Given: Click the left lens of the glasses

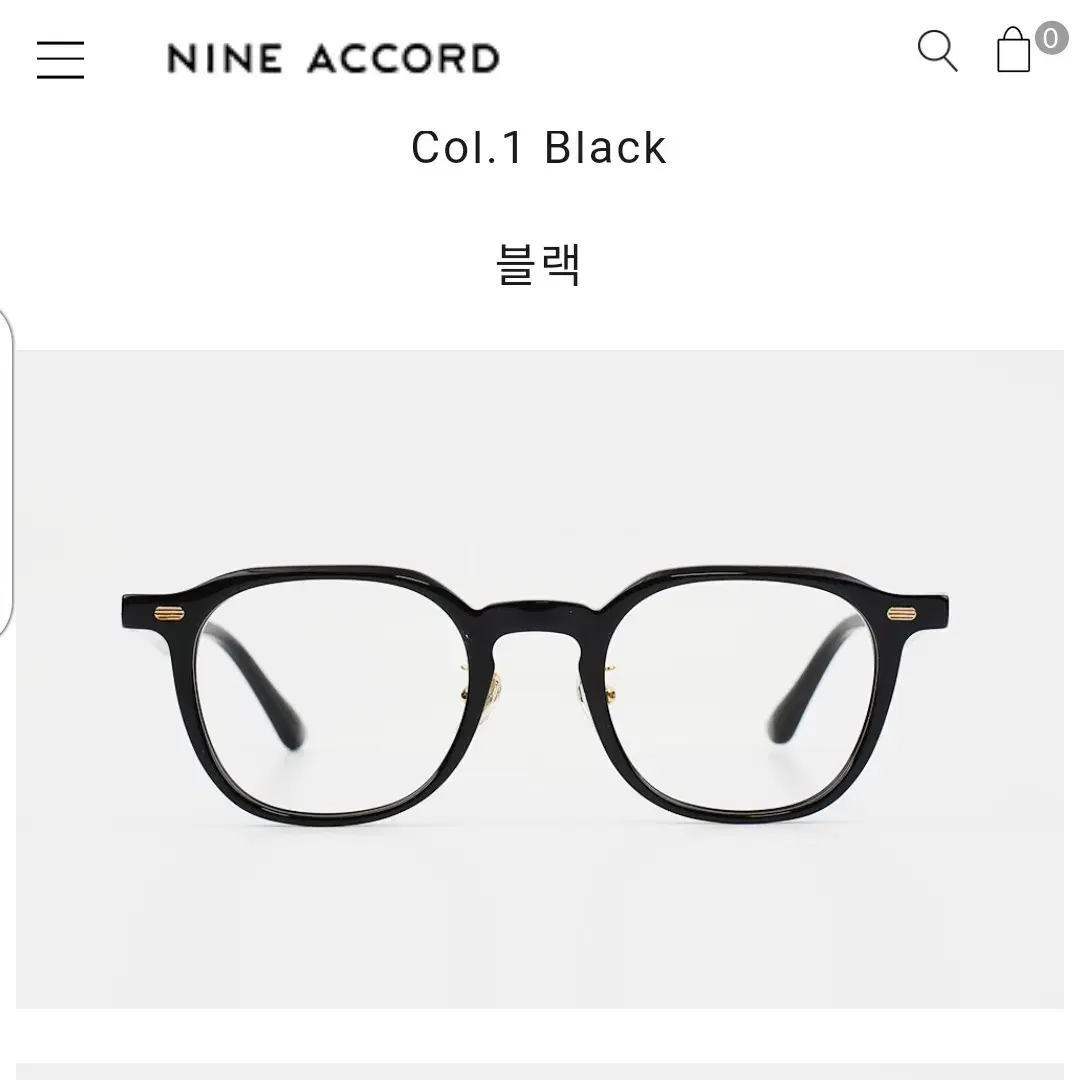Looking at the screenshot, I should 333,696.
